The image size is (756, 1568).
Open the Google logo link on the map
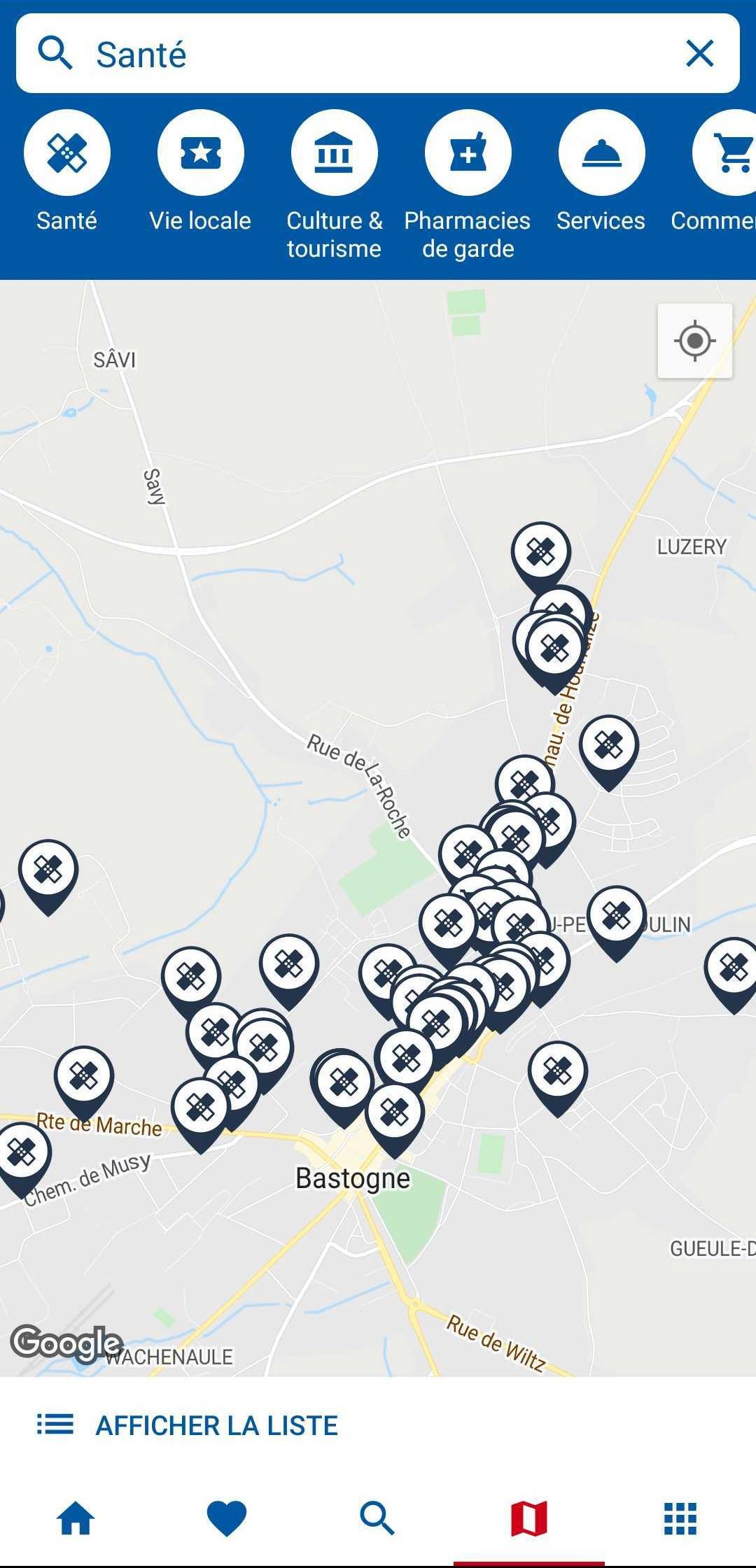click(x=67, y=1343)
